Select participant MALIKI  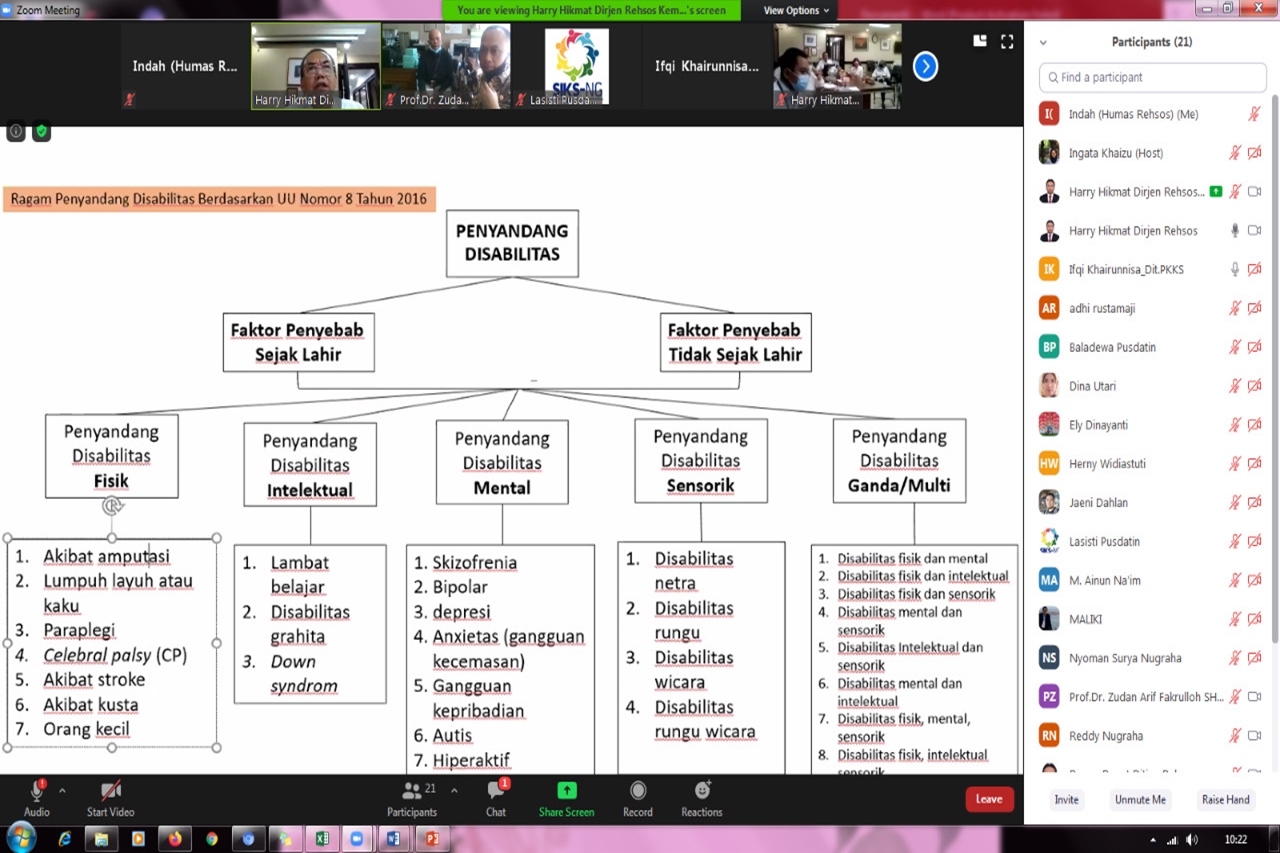[x=1150, y=619]
